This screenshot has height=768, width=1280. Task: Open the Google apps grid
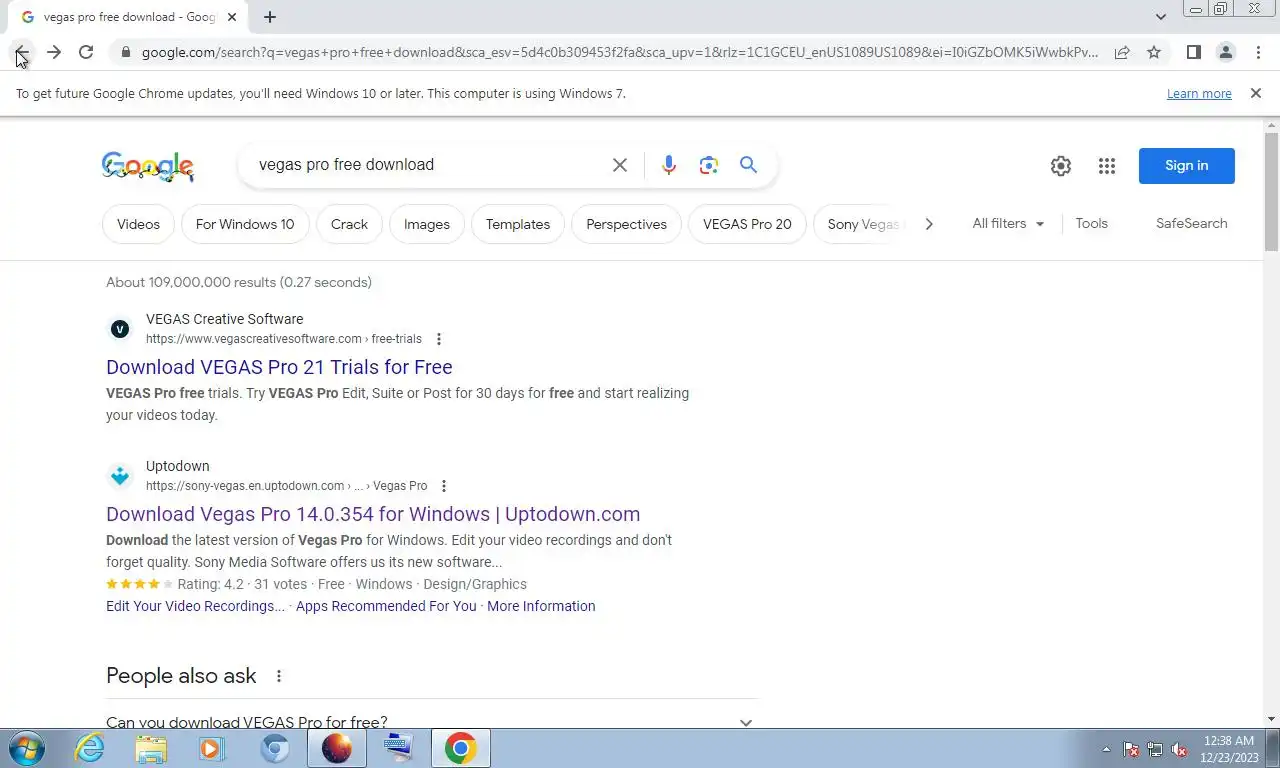point(1107,166)
